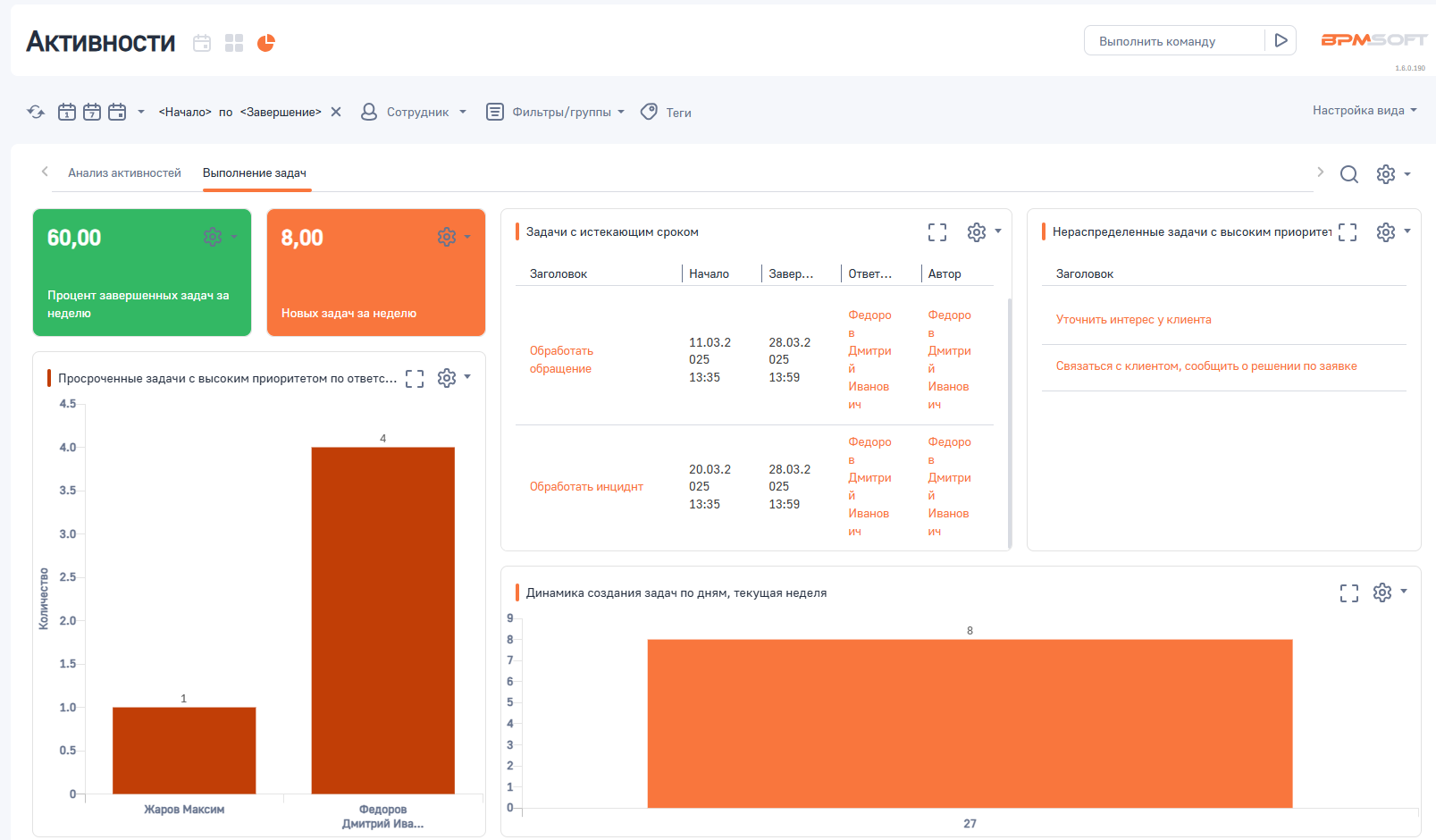Run command with the play button

1281,40
